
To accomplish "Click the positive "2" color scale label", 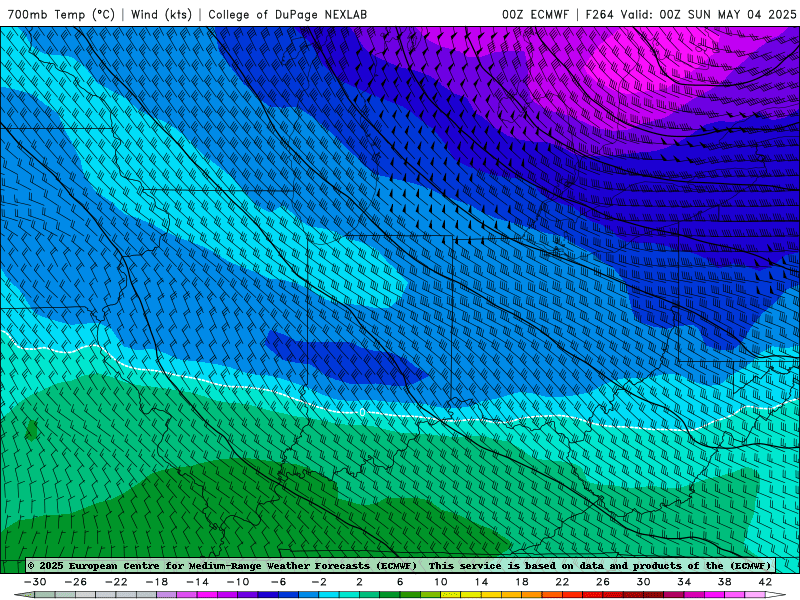I will click(x=360, y=582).
